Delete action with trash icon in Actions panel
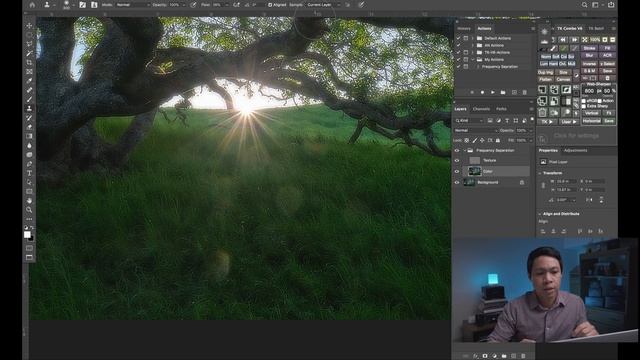Viewport: 640px width, 360px height. coord(524,92)
